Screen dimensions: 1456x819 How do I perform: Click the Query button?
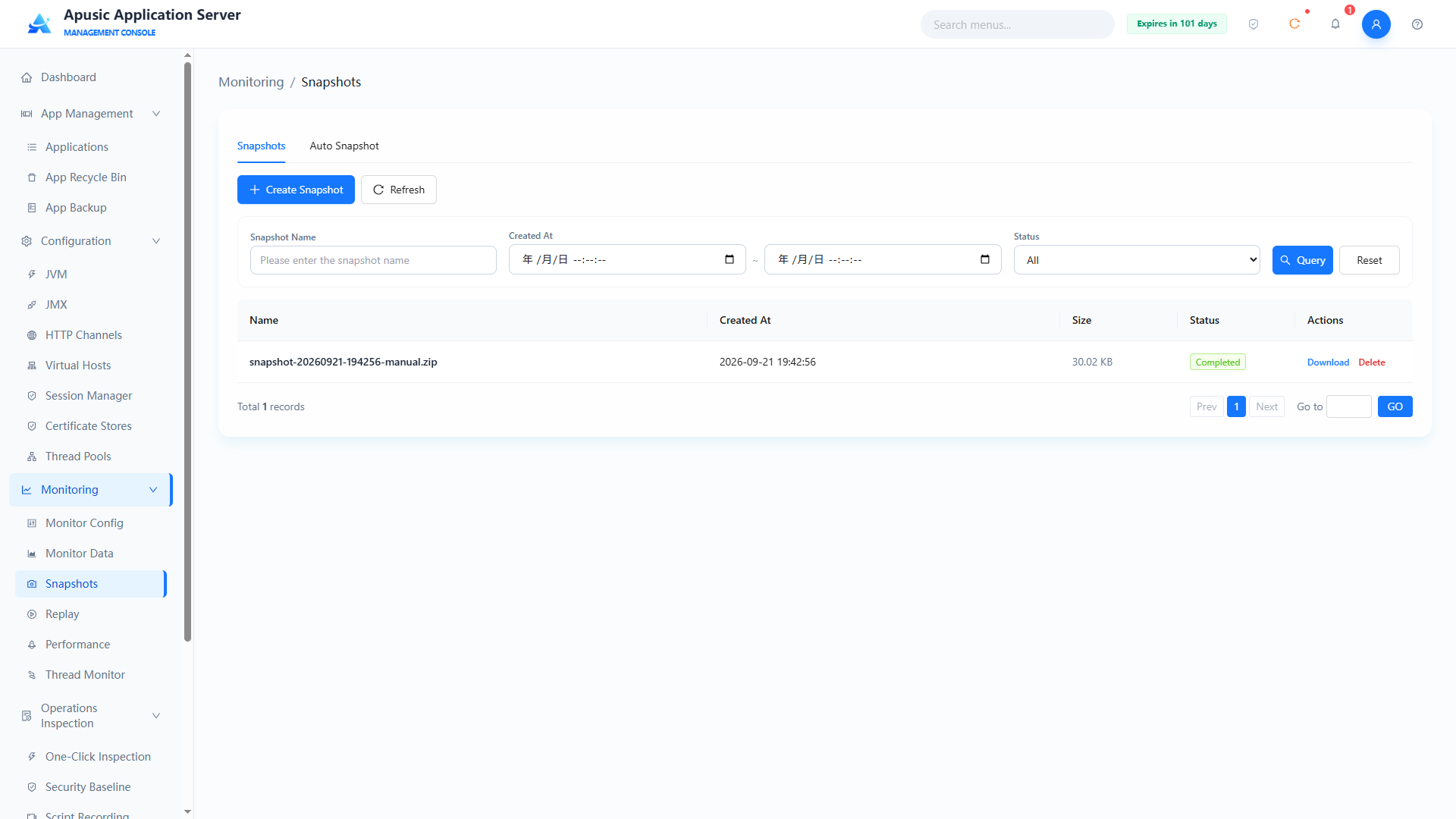(1303, 260)
